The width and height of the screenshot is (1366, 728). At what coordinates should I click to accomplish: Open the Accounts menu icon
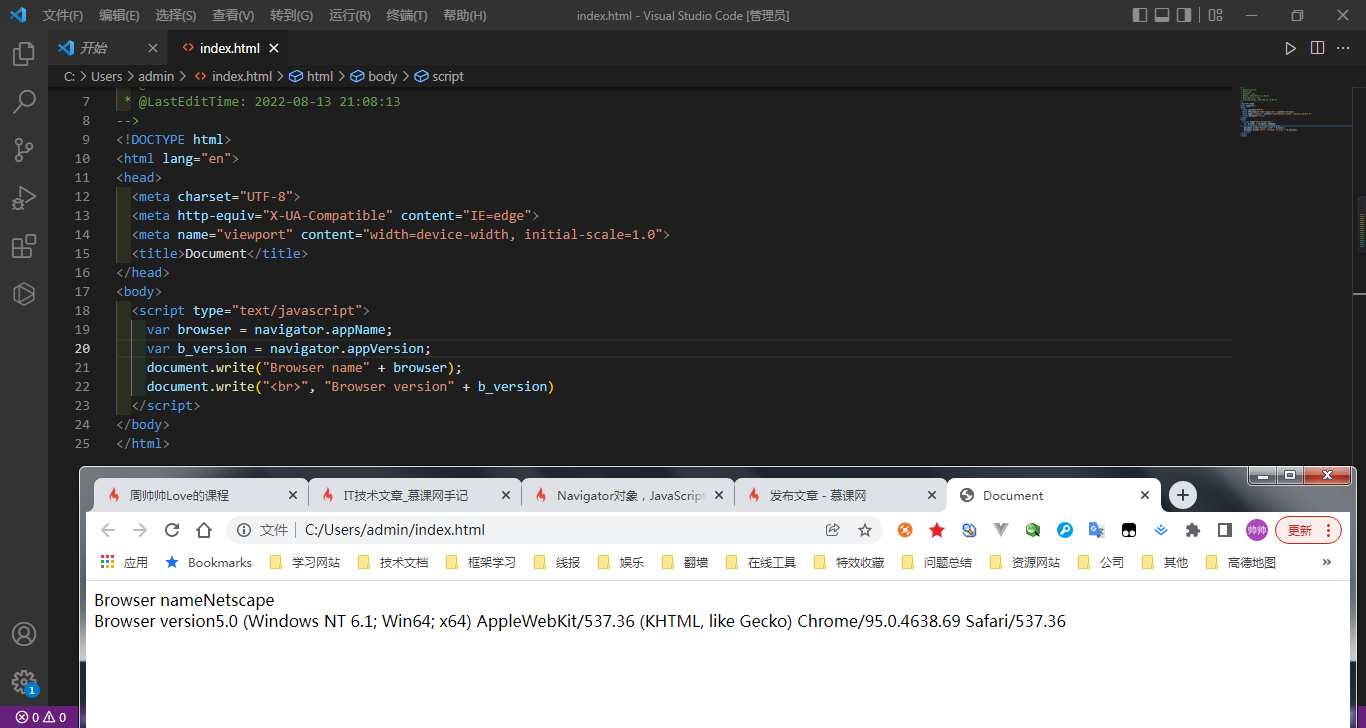click(24, 634)
